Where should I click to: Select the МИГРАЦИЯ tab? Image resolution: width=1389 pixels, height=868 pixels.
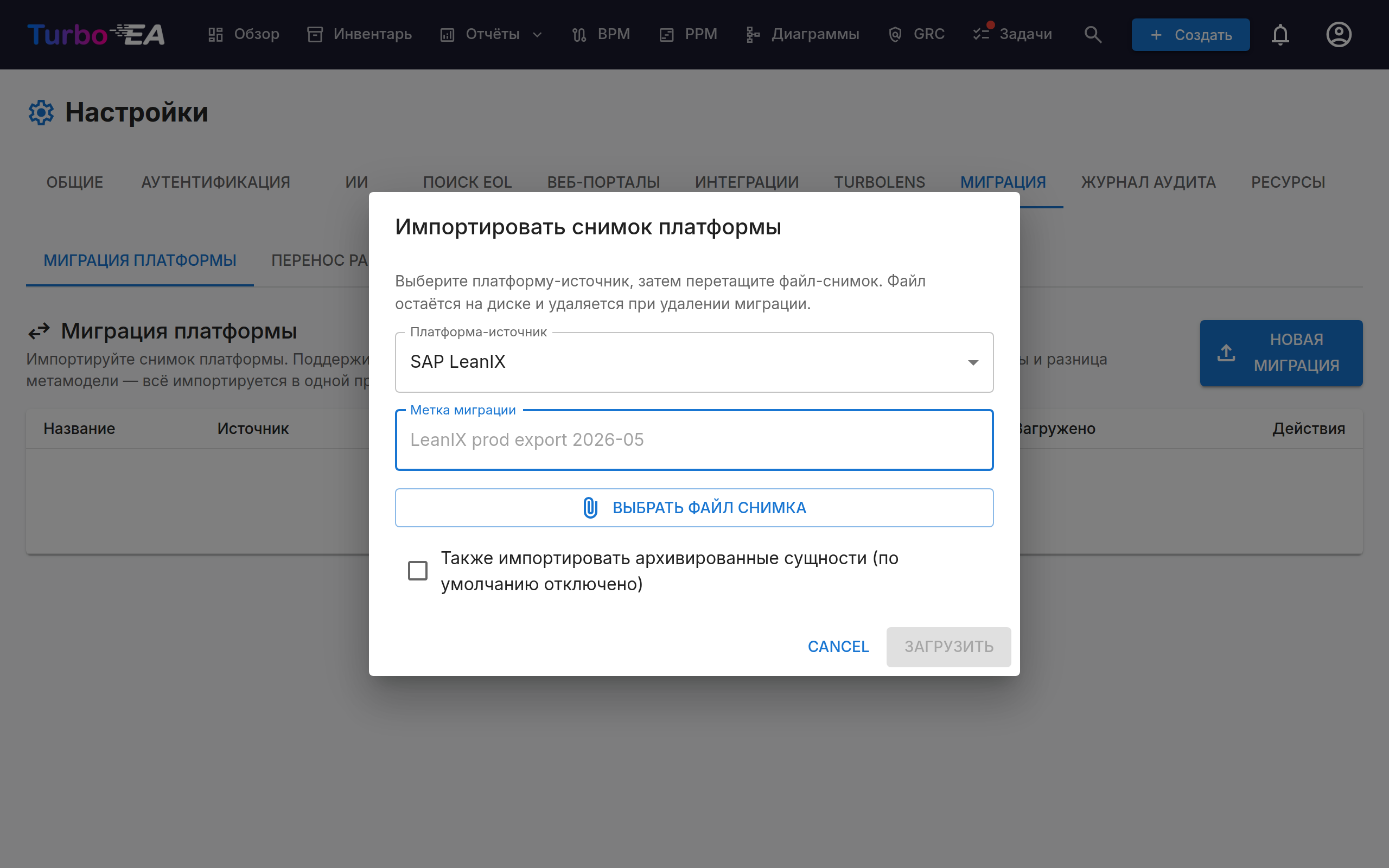(1003, 182)
